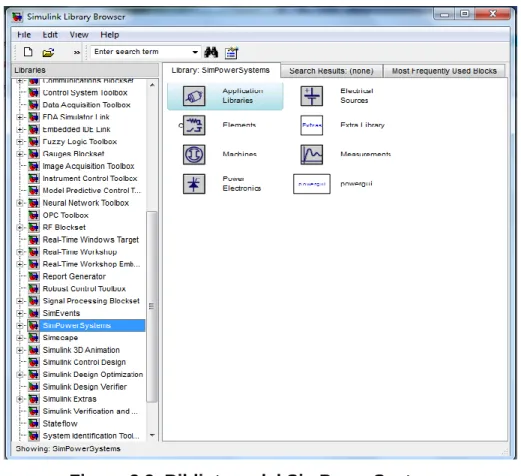Click the libraries tree vertical scrollbar thumb

point(152,307)
